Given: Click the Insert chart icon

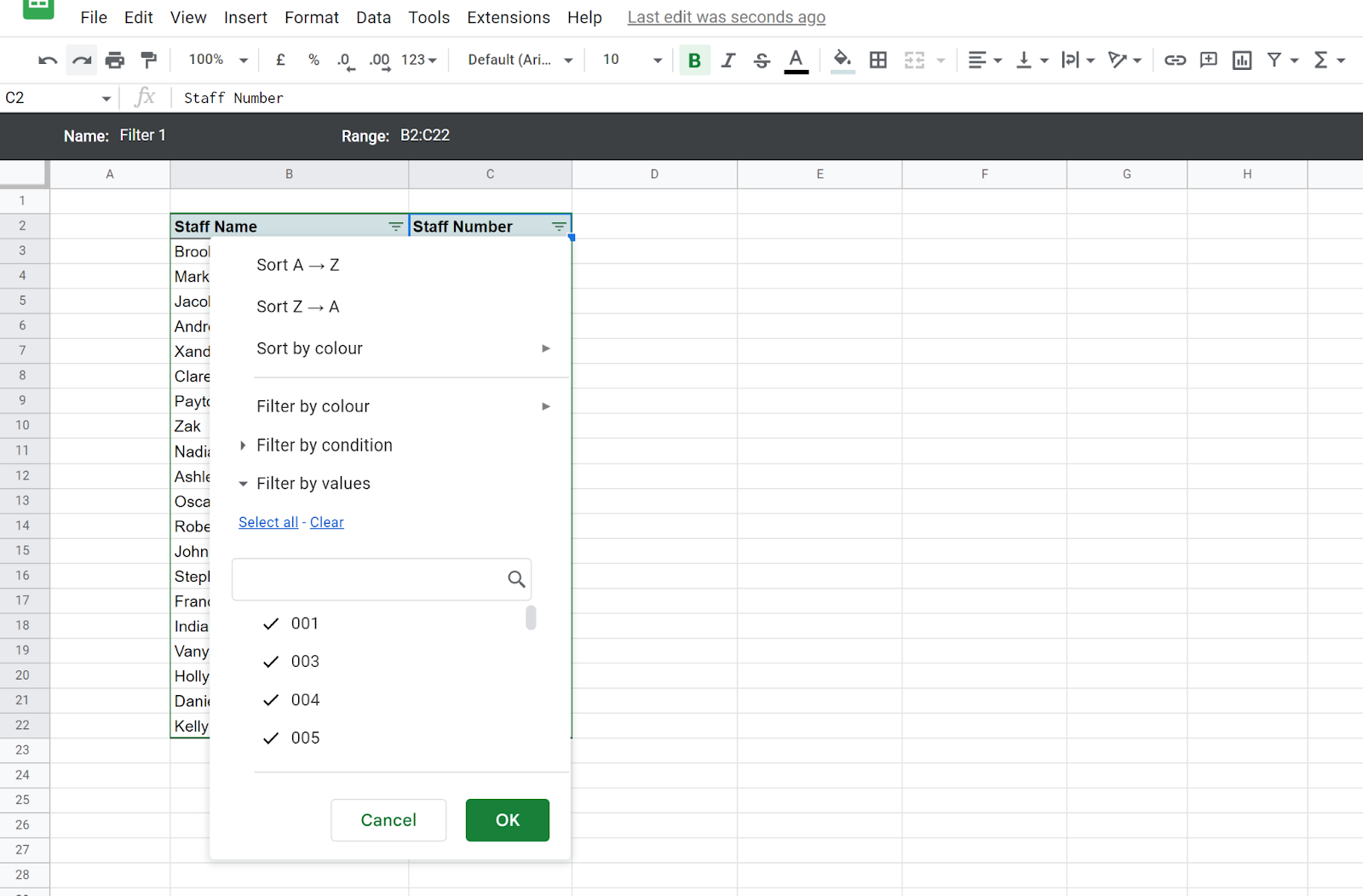Looking at the screenshot, I should click(1242, 60).
